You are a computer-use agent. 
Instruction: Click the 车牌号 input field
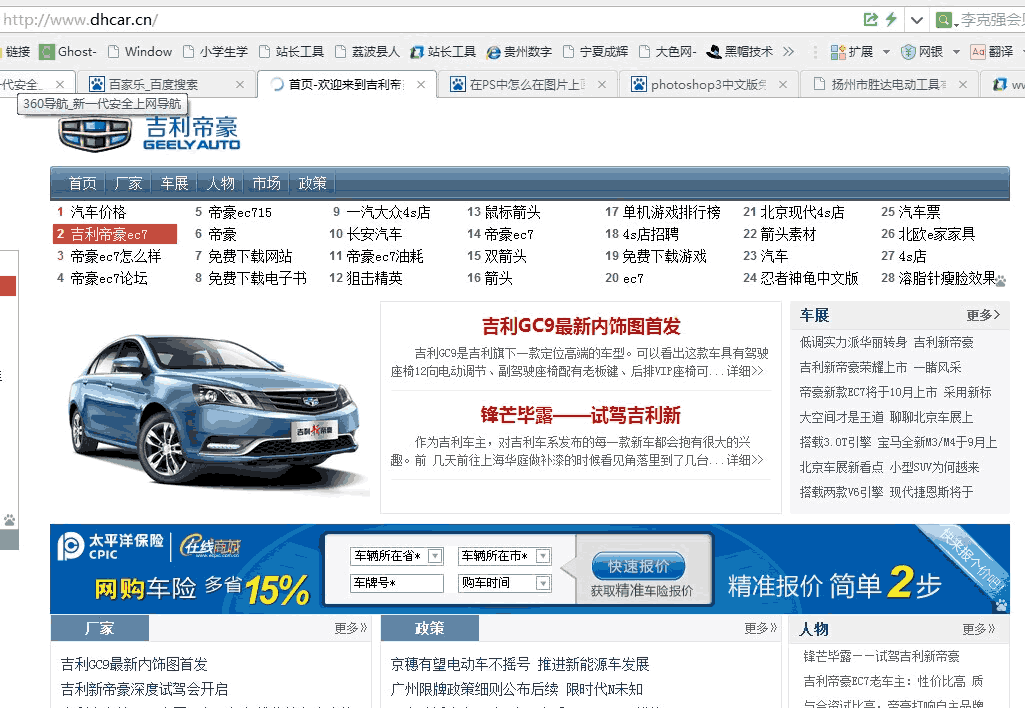[x=397, y=583]
